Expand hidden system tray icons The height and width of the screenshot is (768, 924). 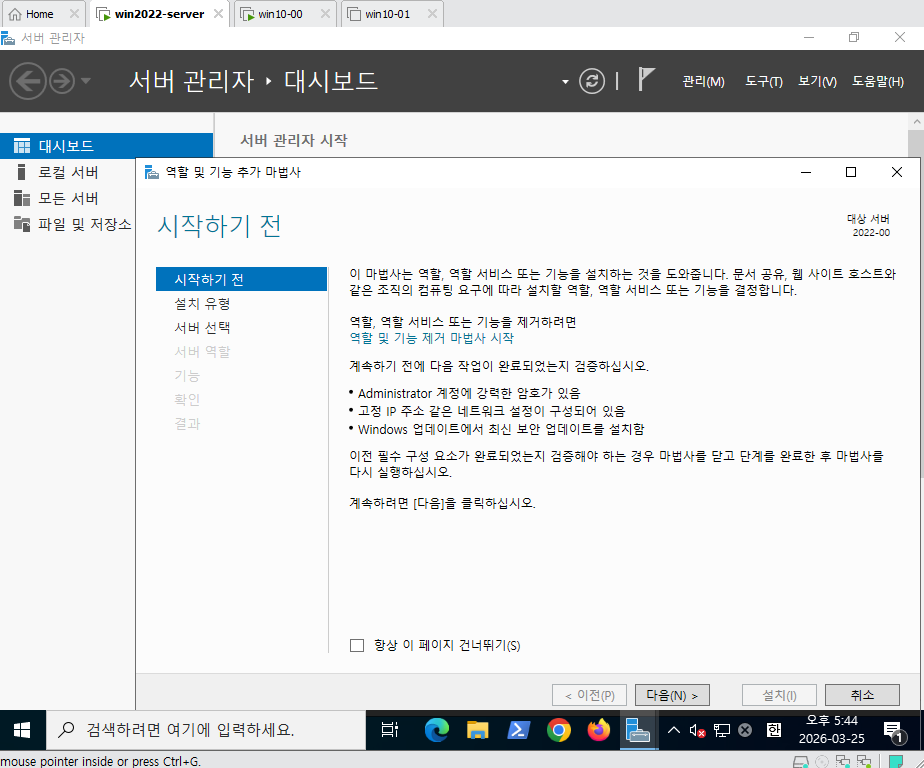point(674,730)
